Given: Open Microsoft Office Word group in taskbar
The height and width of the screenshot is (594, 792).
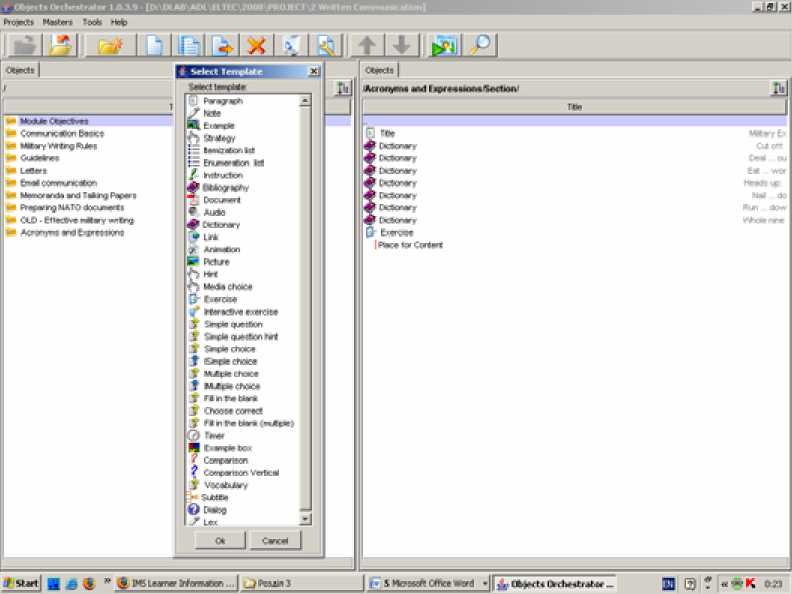Looking at the screenshot, I should [x=426, y=583].
